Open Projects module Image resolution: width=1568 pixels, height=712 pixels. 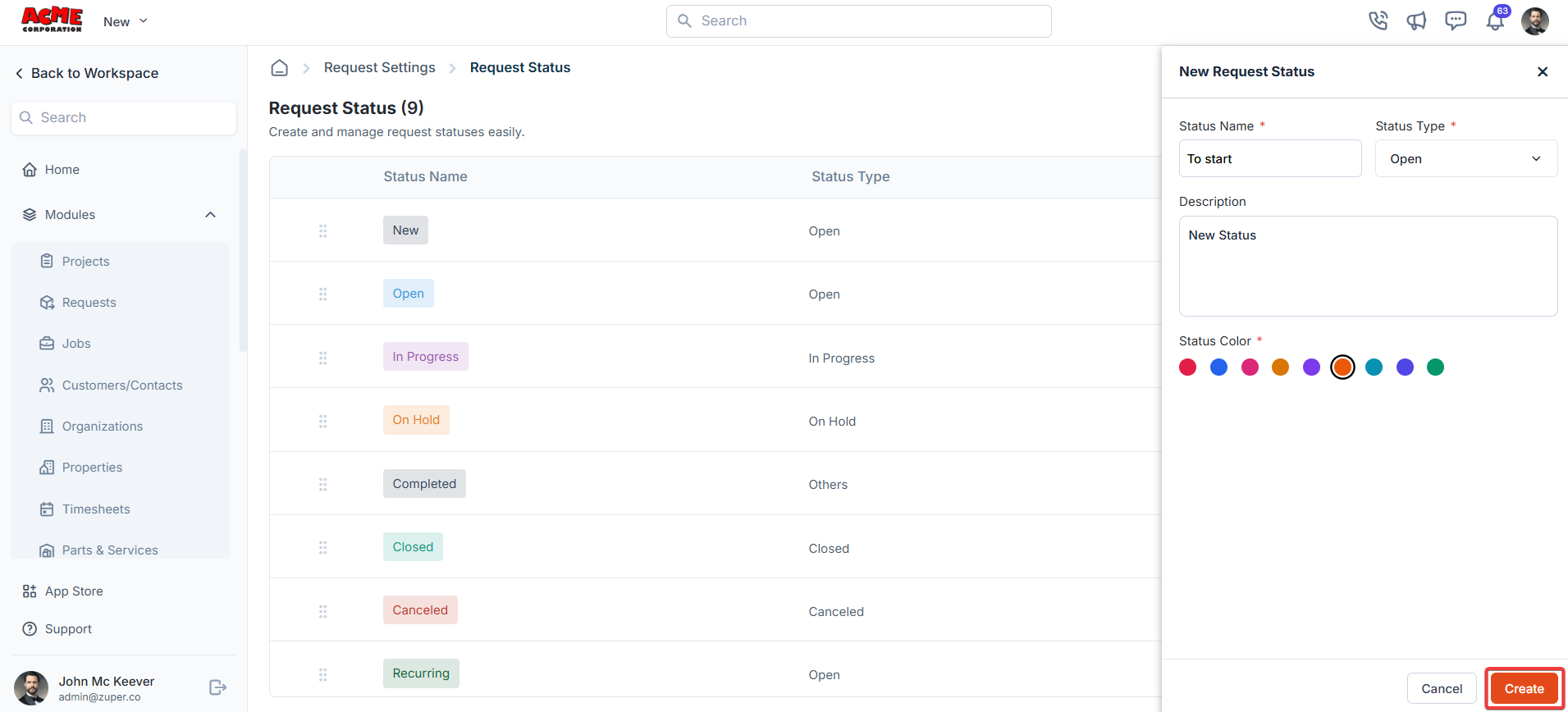pyautogui.click(x=75, y=262)
